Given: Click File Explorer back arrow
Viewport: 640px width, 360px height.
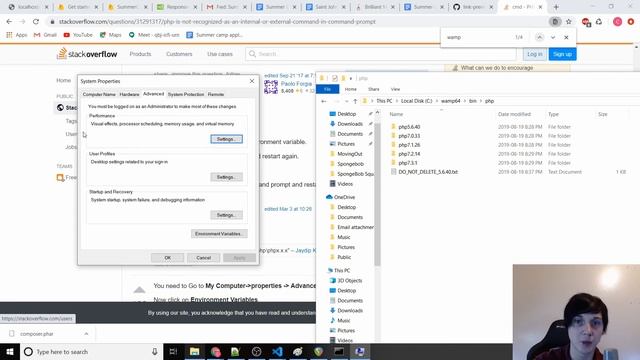Looking at the screenshot, I should click(324, 101).
